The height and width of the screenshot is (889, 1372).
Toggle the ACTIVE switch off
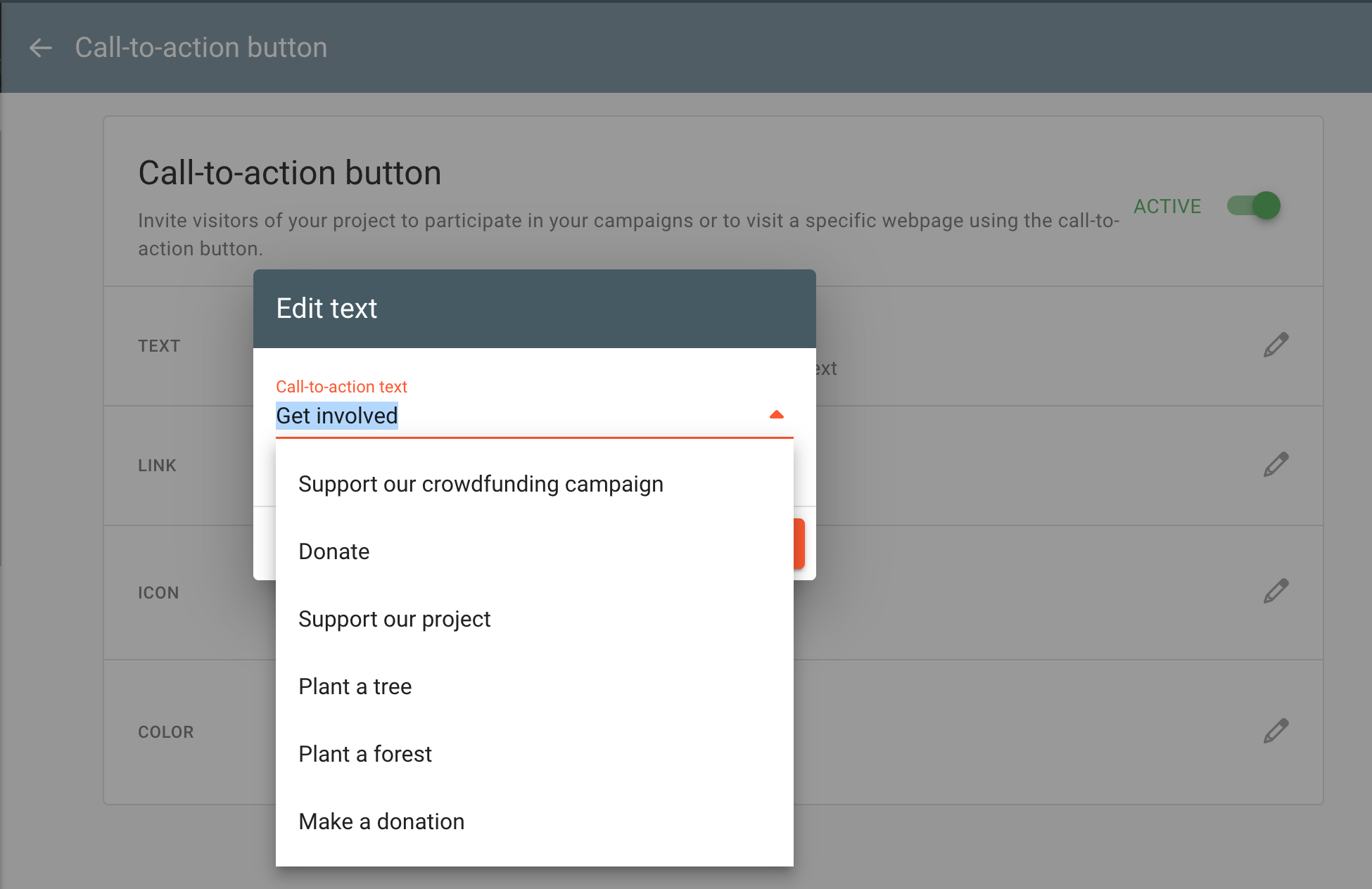coord(1254,206)
